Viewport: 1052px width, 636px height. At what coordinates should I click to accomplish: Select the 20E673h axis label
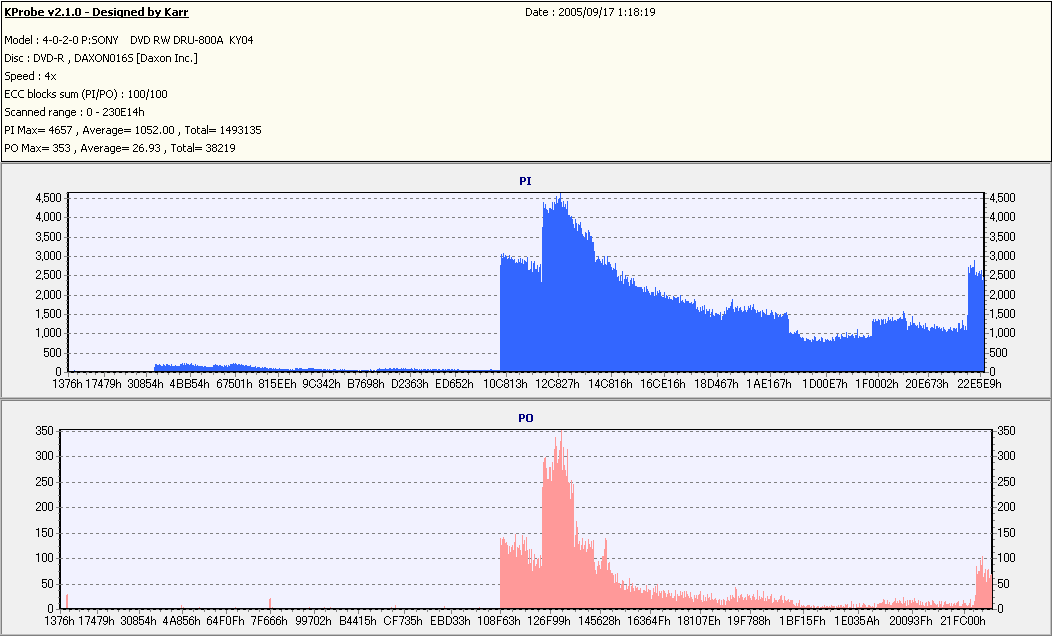[927, 384]
